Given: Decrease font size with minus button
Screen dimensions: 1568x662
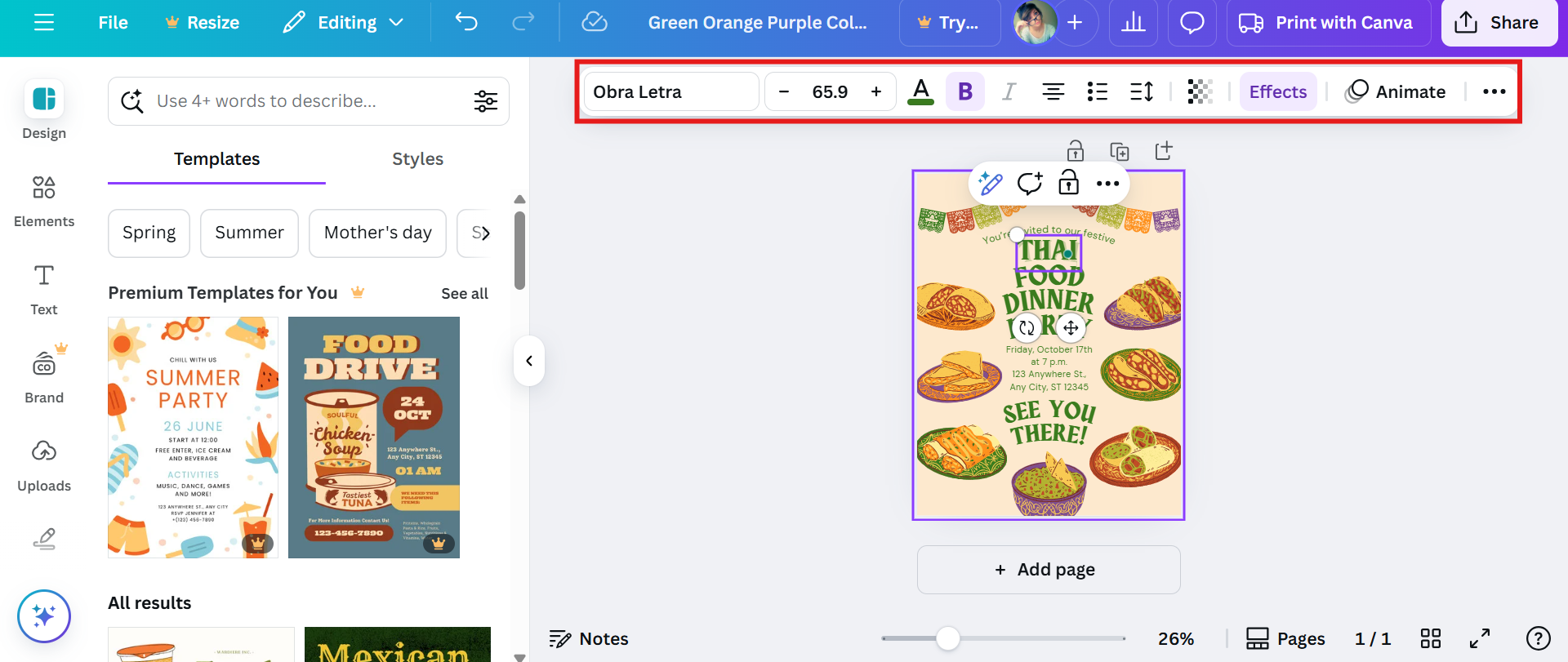Looking at the screenshot, I should tap(784, 91).
